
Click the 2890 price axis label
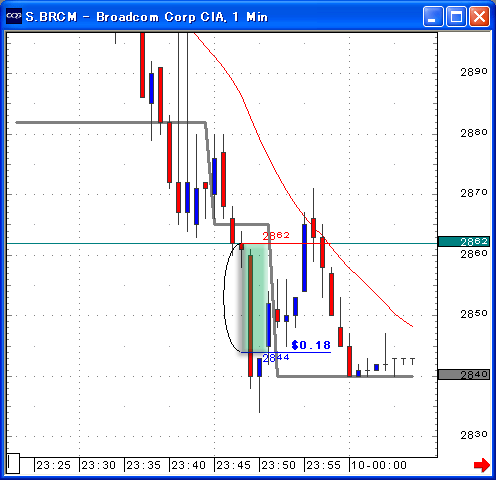tap(474, 72)
